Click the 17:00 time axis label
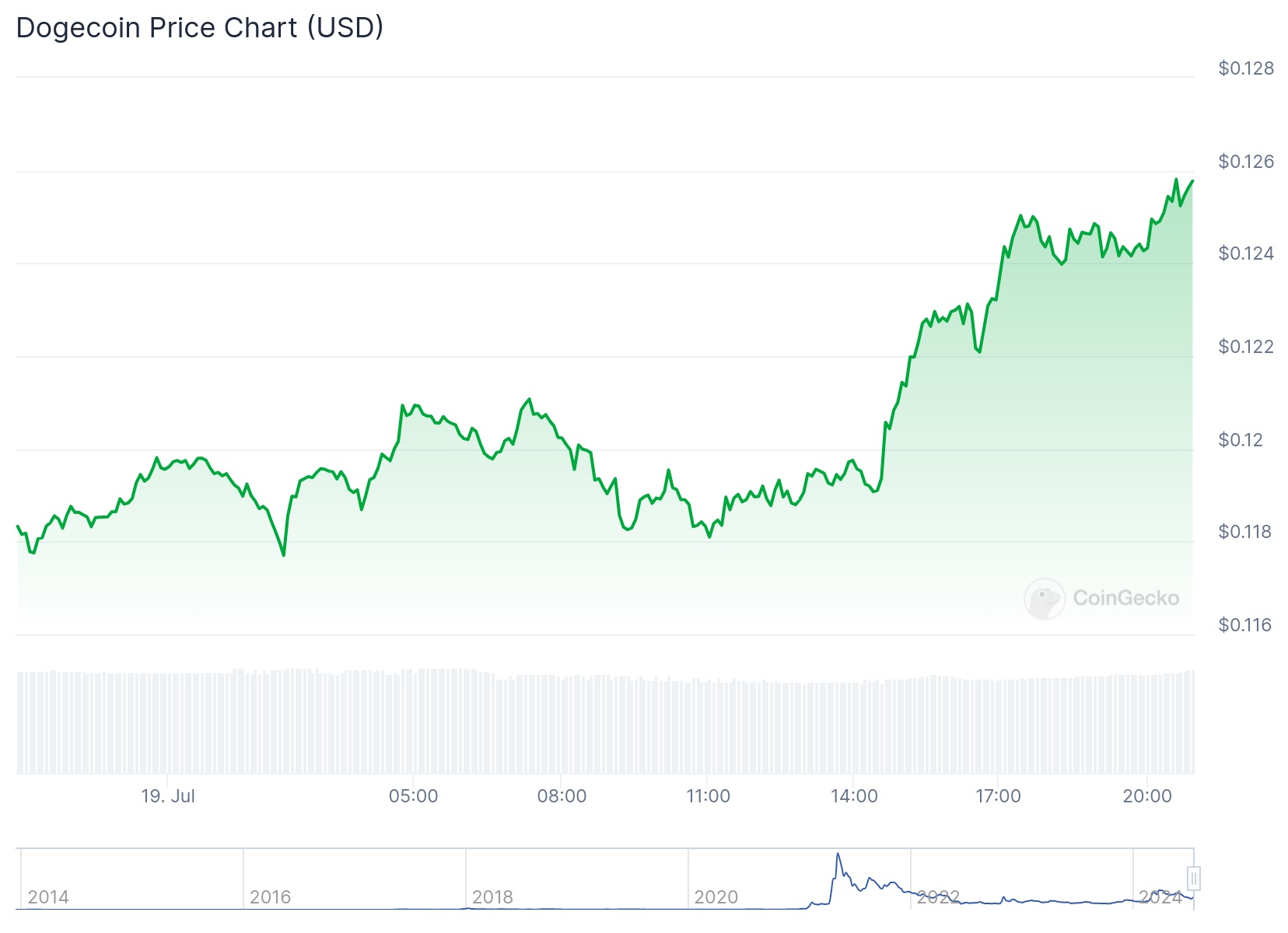The image size is (1288, 933). click(x=998, y=796)
